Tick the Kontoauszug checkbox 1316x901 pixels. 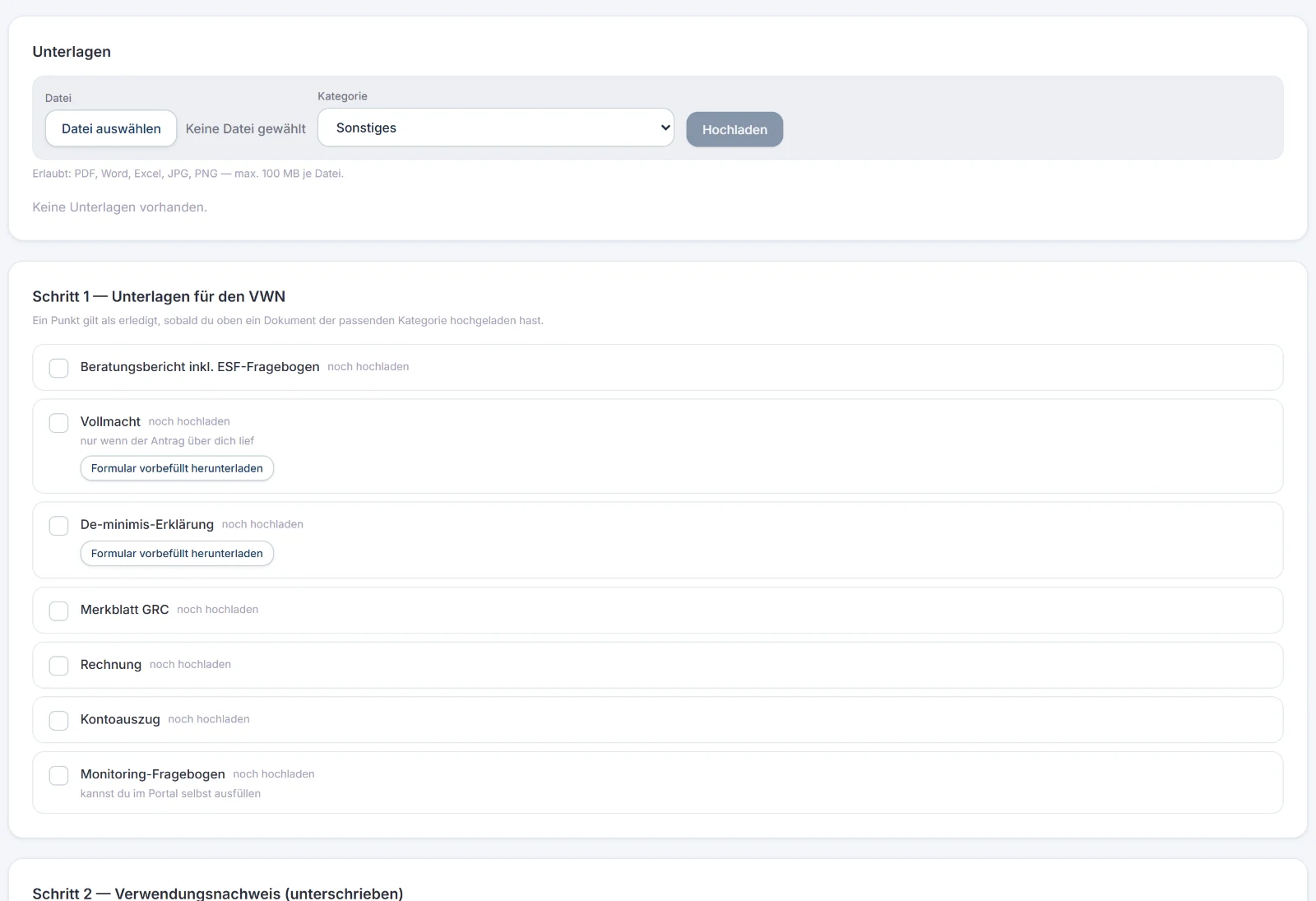point(59,721)
